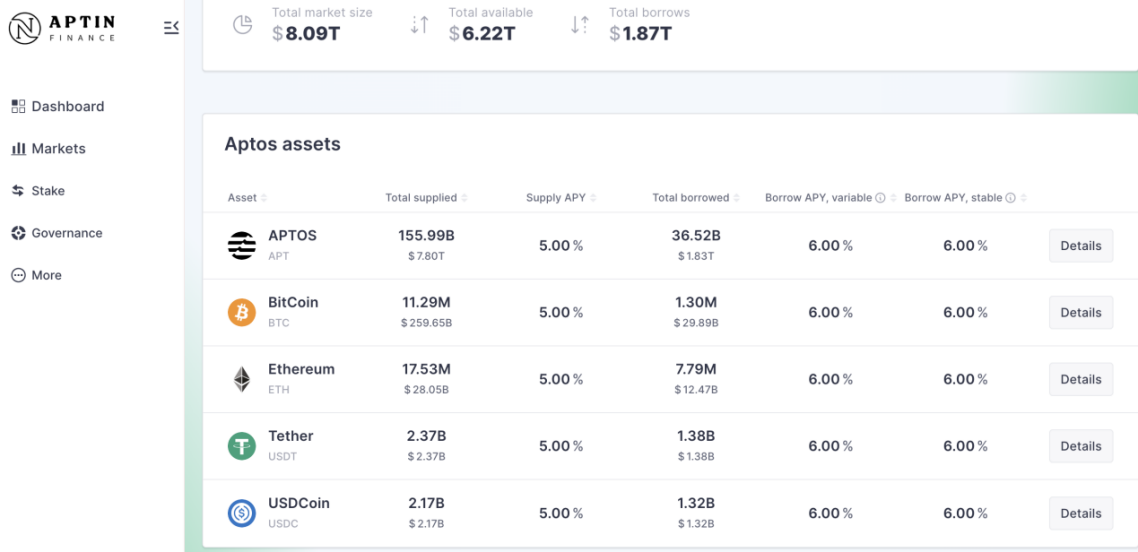Screen dimensions: 1138x552
Task: Expand the More sidebar menu
Action: click(x=37, y=275)
